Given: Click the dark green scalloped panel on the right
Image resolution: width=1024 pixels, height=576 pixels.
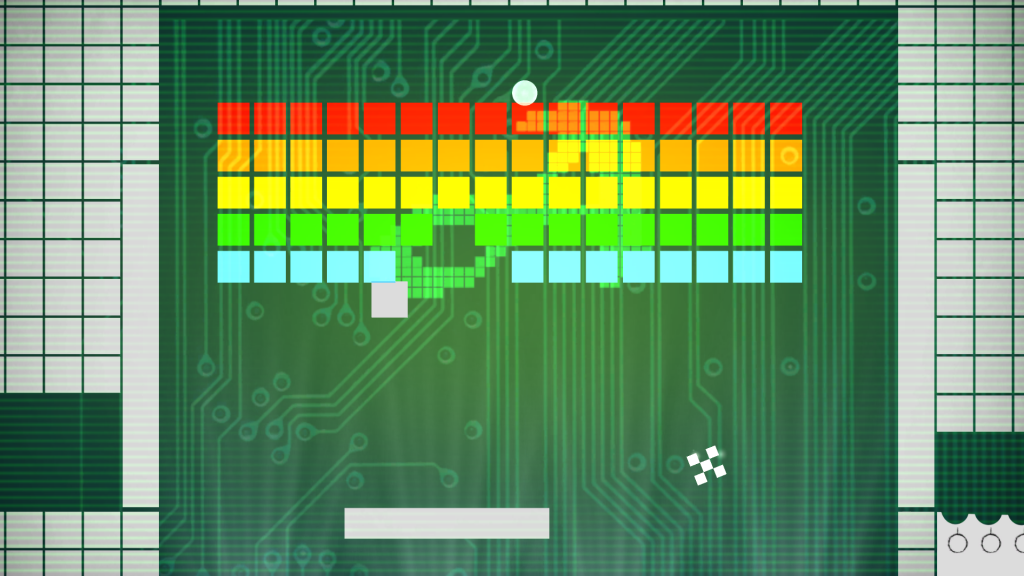Looking at the screenshot, I should [979, 470].
